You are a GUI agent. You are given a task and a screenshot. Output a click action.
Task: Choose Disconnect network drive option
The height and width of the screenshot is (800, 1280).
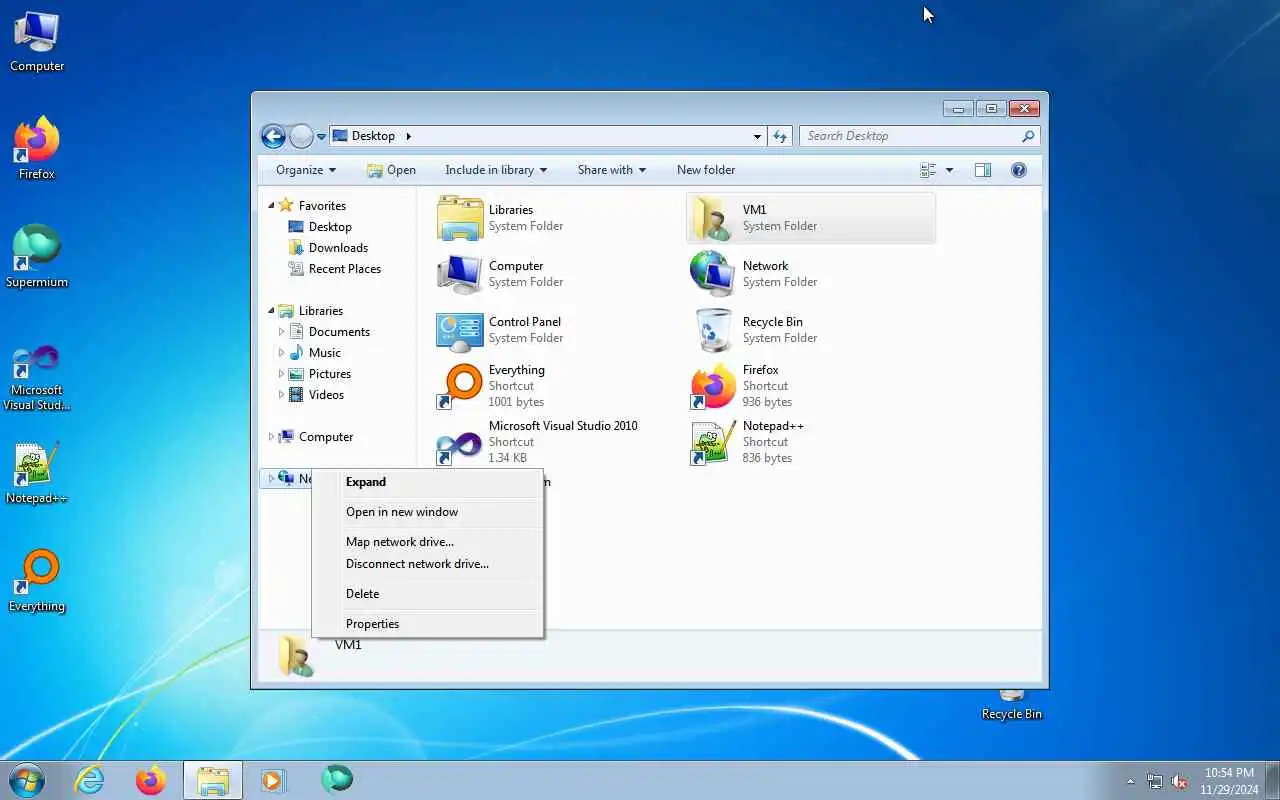(x=428, y=564)
